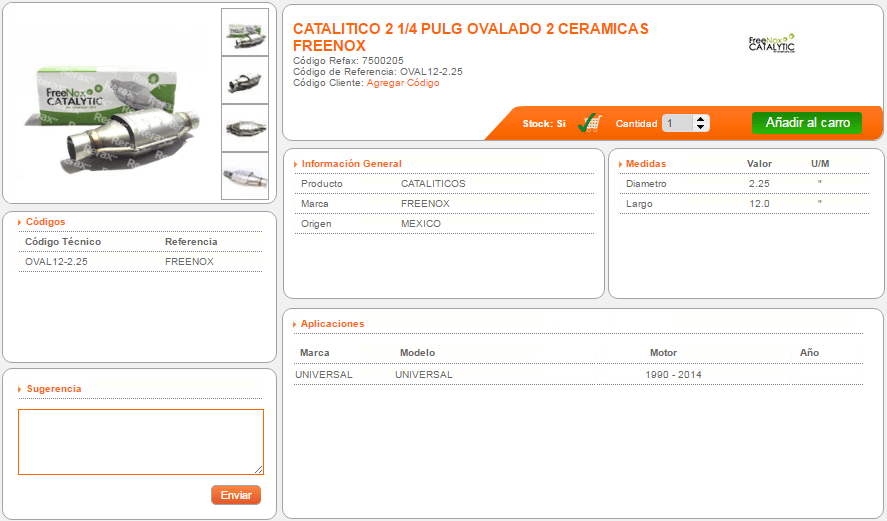Click the Motor column header

click(x=663, y=352)
